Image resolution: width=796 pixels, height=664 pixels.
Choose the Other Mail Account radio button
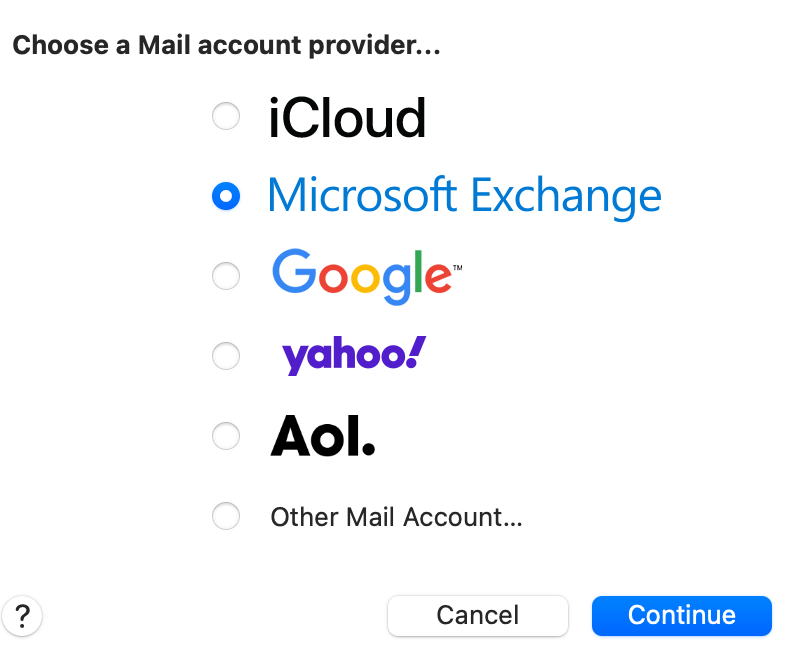pyautogui.click(x=226, y=516)
